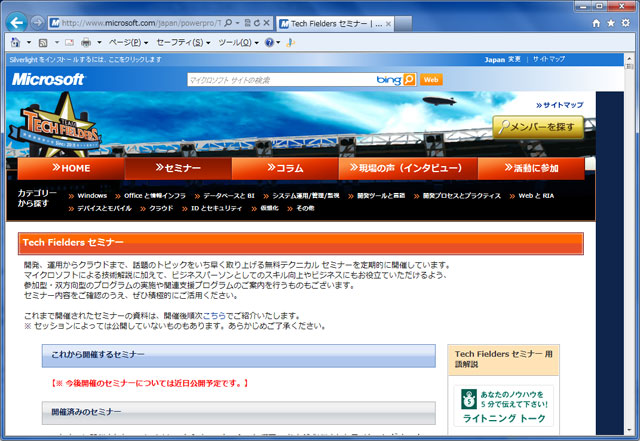Click the command bar Home page icon
The width and height of the screenshot is (640, 441).
click(16, 42)
